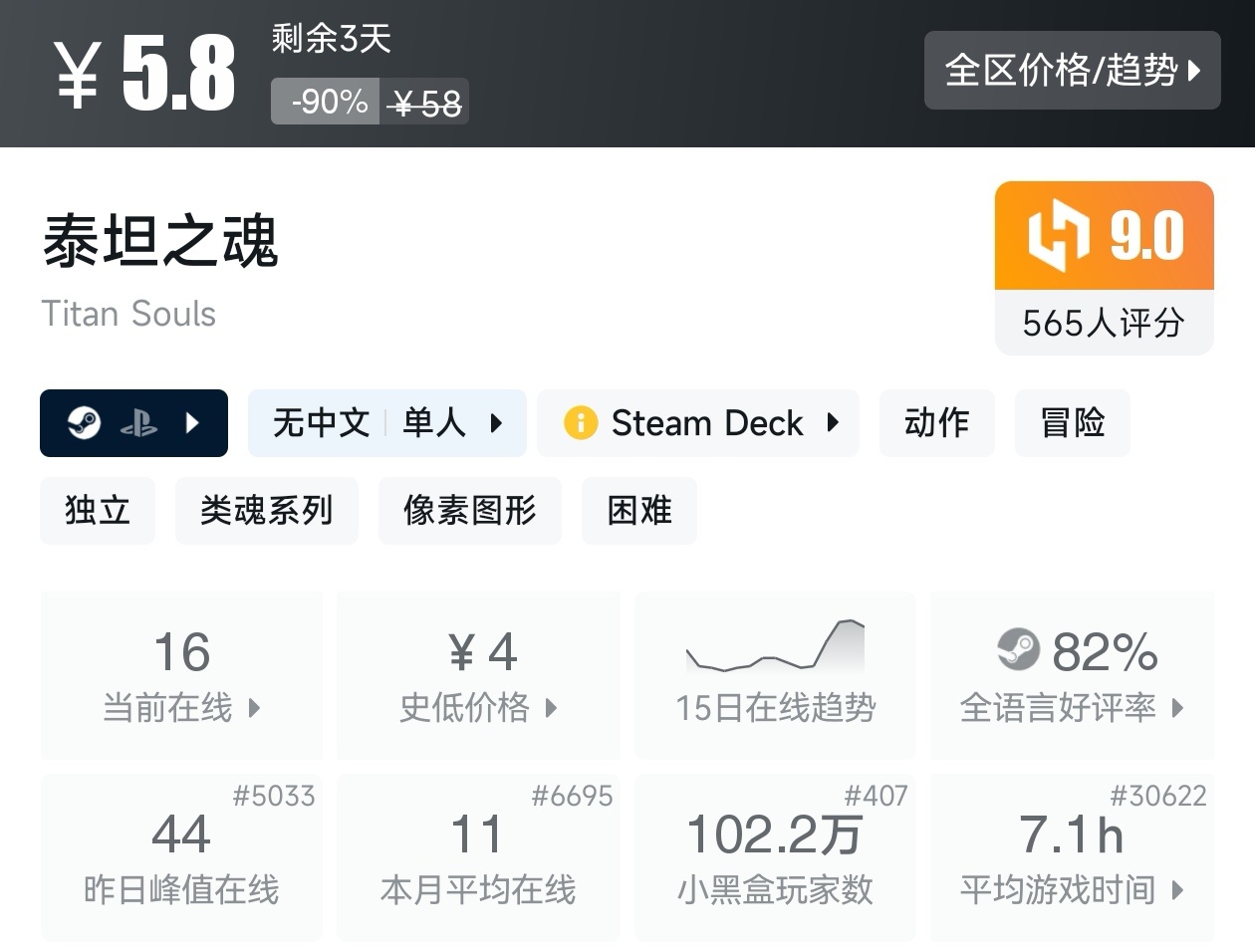Click the Steam platform icon
The width and height of the screenshot is (1255, 952).
[x=85, y=423]
